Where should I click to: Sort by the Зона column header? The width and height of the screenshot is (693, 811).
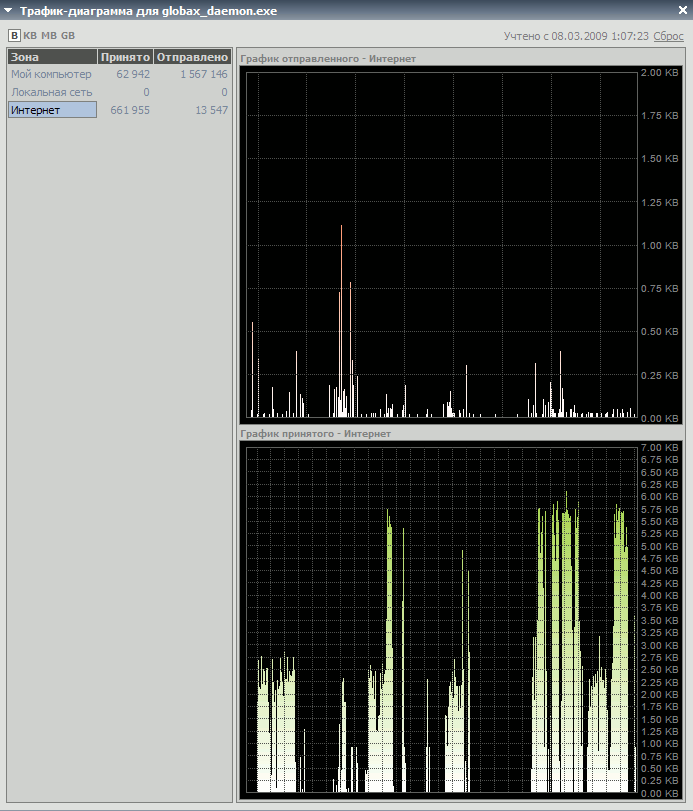tap(52, 57)
